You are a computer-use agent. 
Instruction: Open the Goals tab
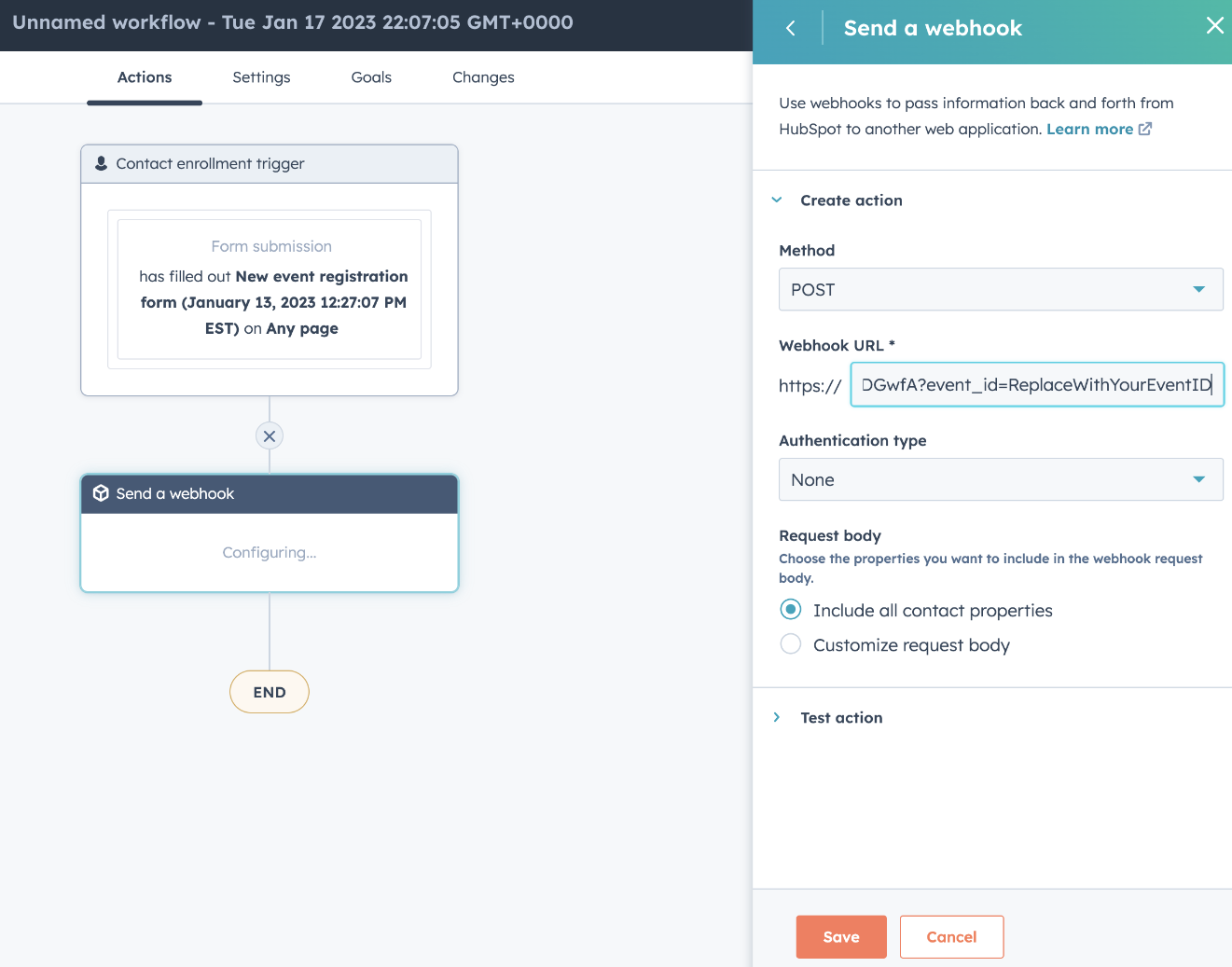(371, 77)
